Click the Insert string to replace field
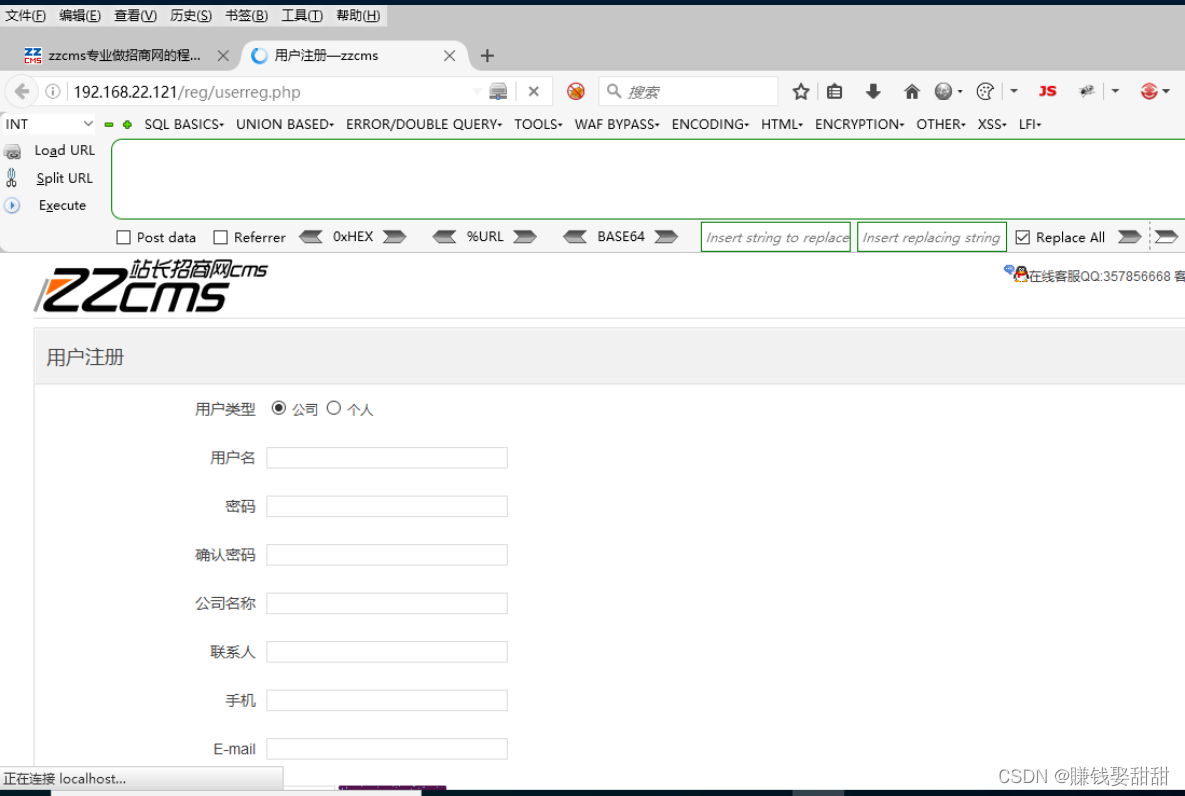This screenshot has width=1185, height=796. click(776, 237)
